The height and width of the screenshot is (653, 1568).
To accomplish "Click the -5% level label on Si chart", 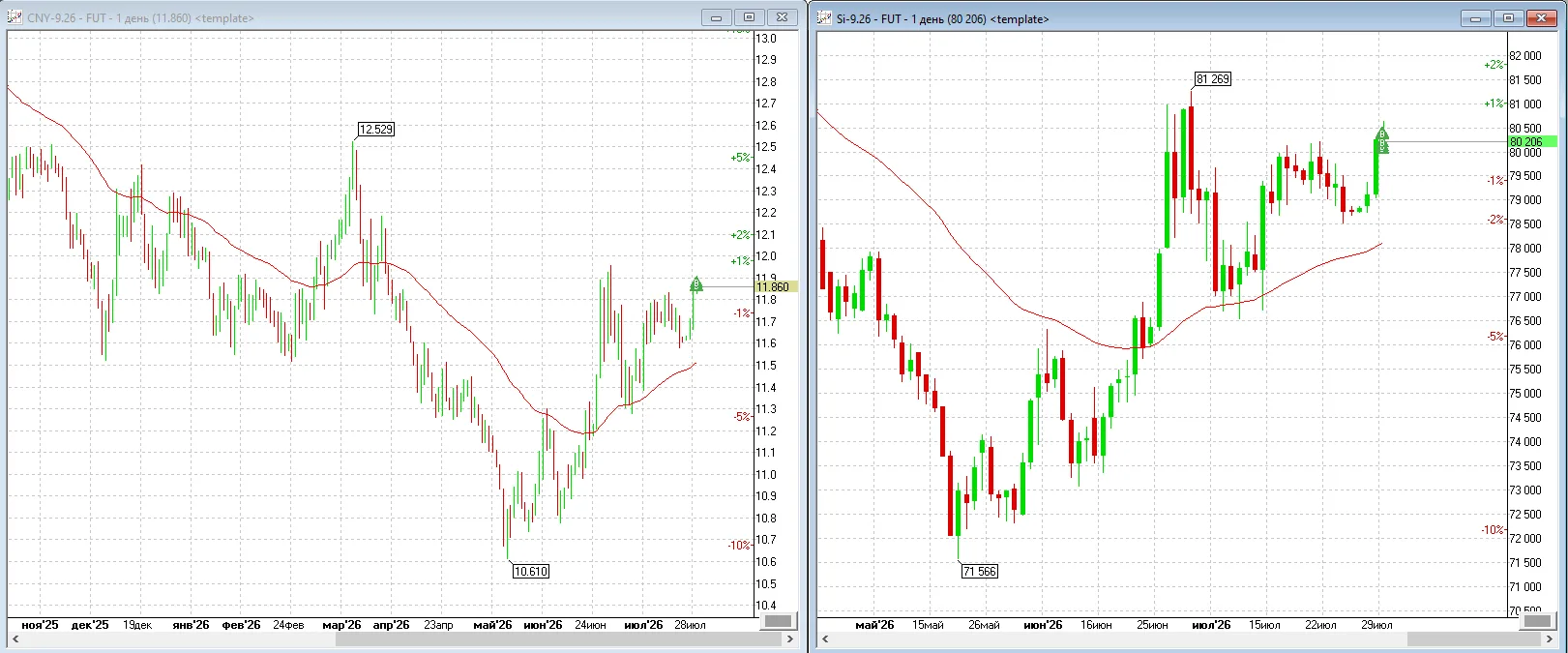I will click(x=1495, y=337).
